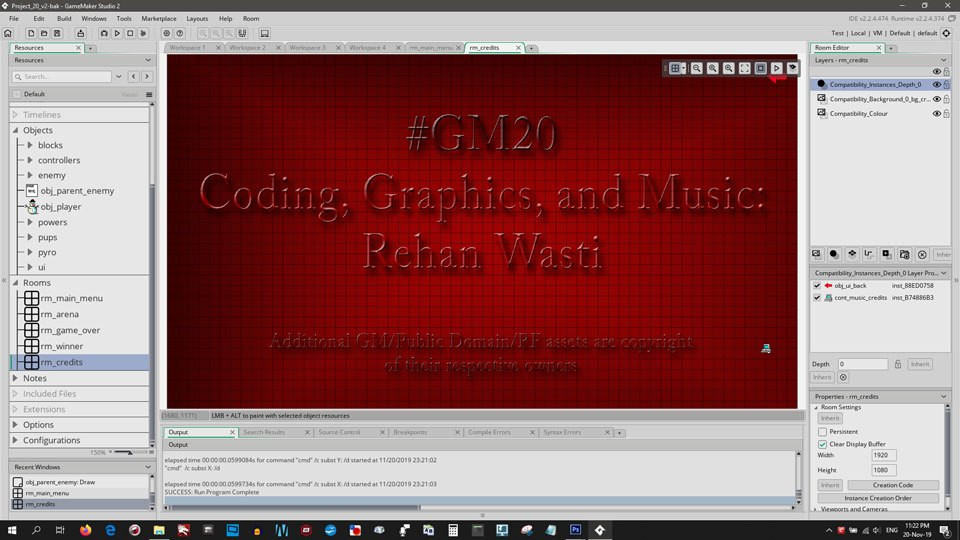Create new tile layer icon
The width and height of the screenshot is (960, 540).
coord(852,254)
